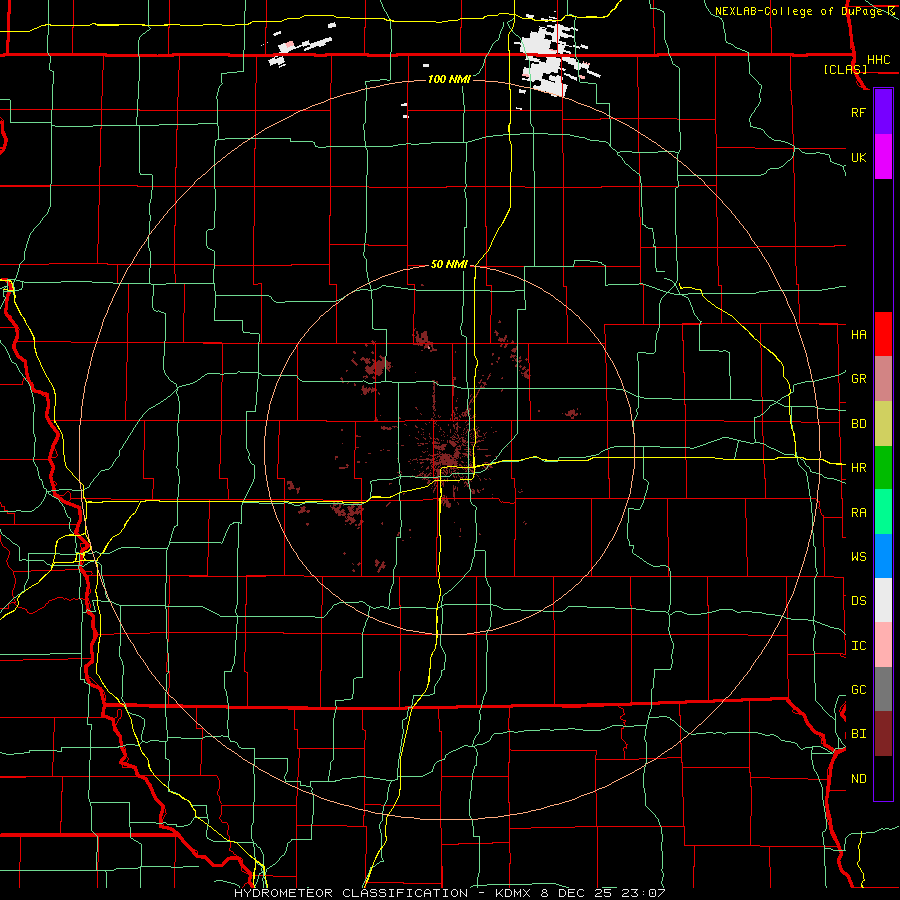Viewport: 900px width, 900px height.
Task: Click the DS legend label
Action: (858, 601)
